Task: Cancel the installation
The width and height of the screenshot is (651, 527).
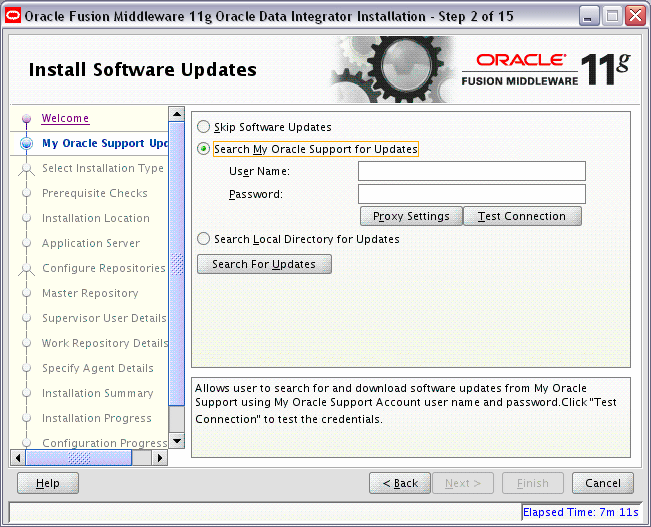Action: tap(603, 483)
